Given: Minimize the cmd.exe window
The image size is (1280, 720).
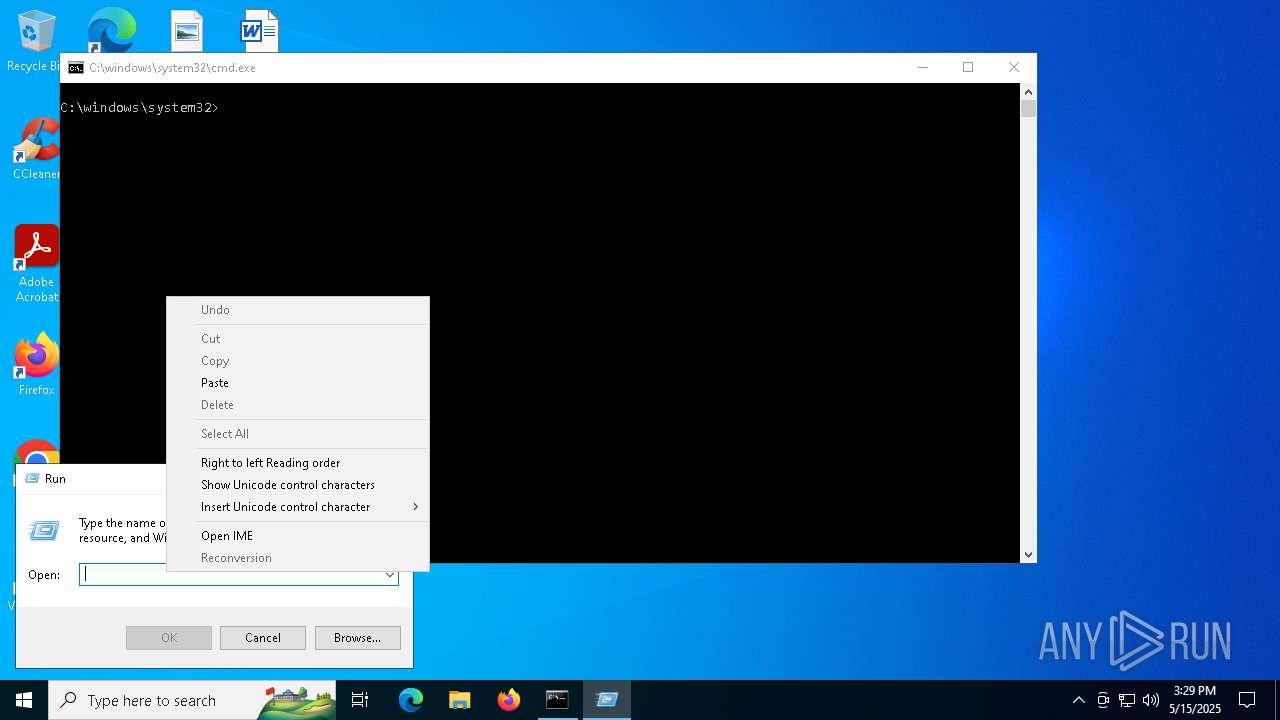Looking at the screenshot, I should (x=922, y=68).
